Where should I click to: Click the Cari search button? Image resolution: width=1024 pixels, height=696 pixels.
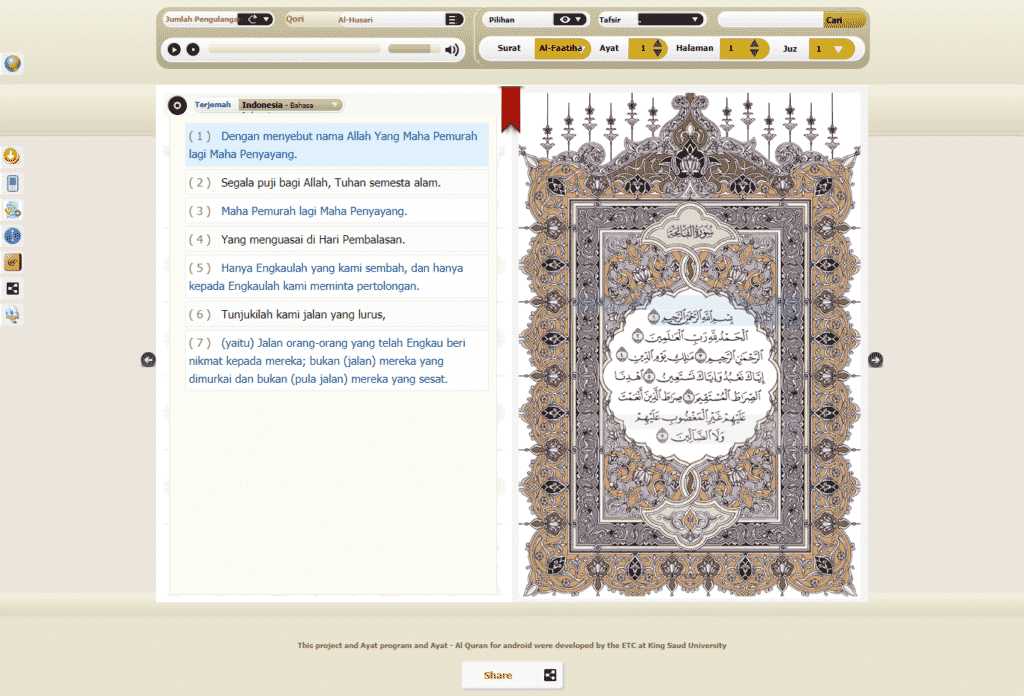coord(844,20)
